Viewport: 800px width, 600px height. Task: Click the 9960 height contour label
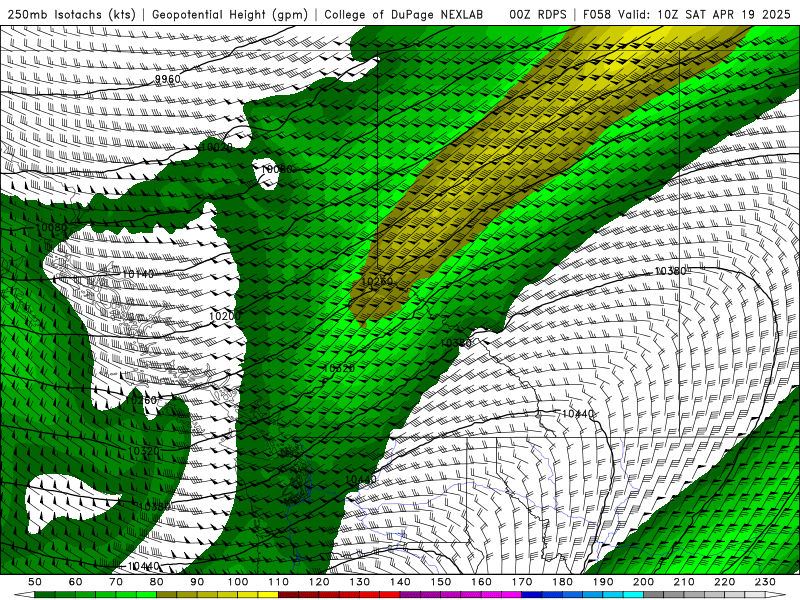(168, 79)
